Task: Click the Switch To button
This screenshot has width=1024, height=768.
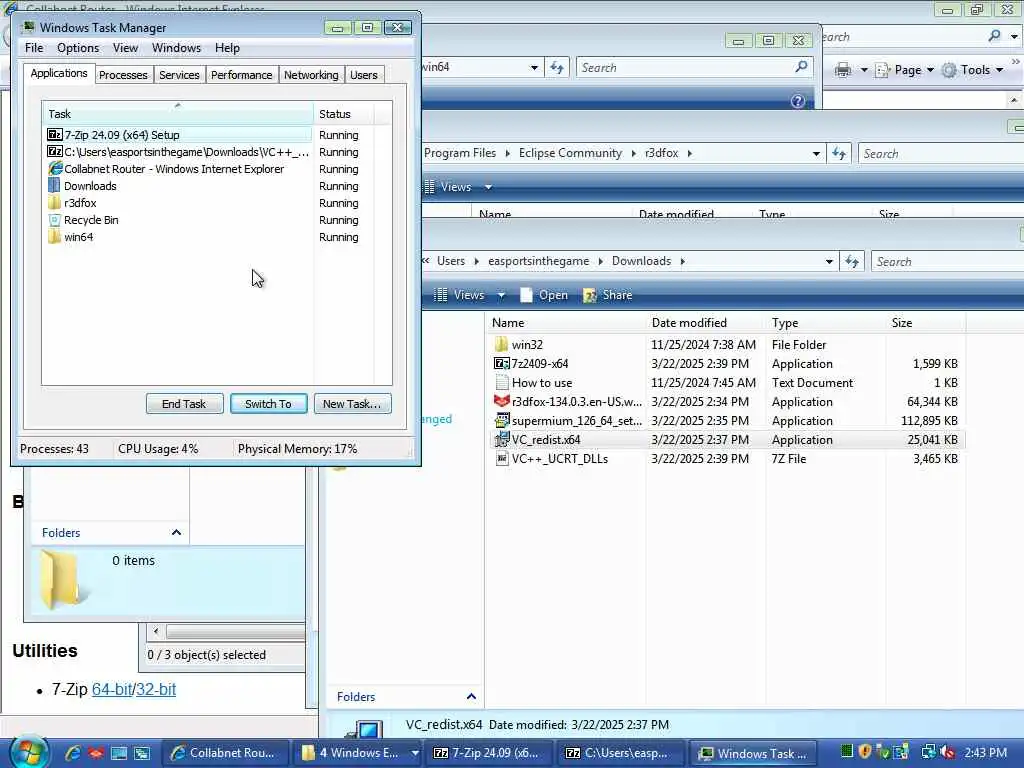Action: [268, 404]
